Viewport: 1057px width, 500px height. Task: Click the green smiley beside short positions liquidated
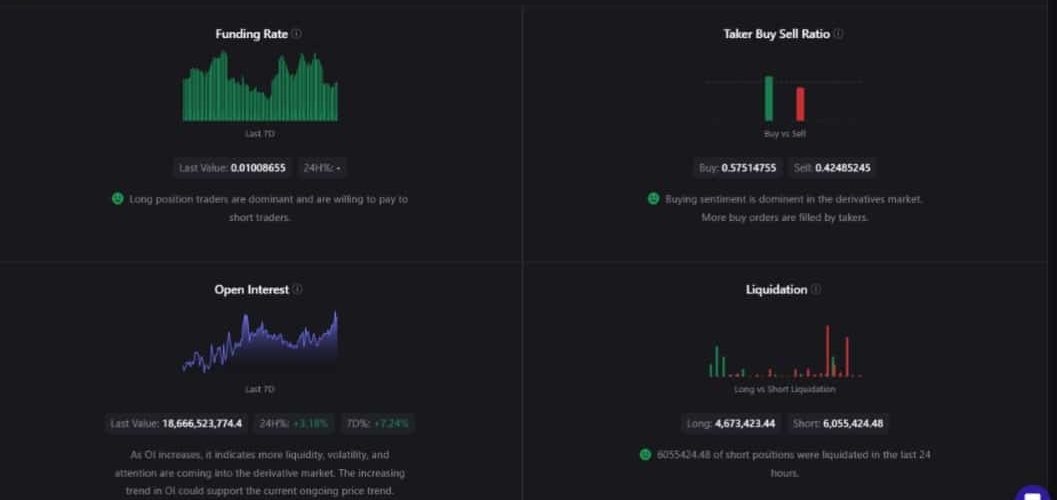point(645,455)
